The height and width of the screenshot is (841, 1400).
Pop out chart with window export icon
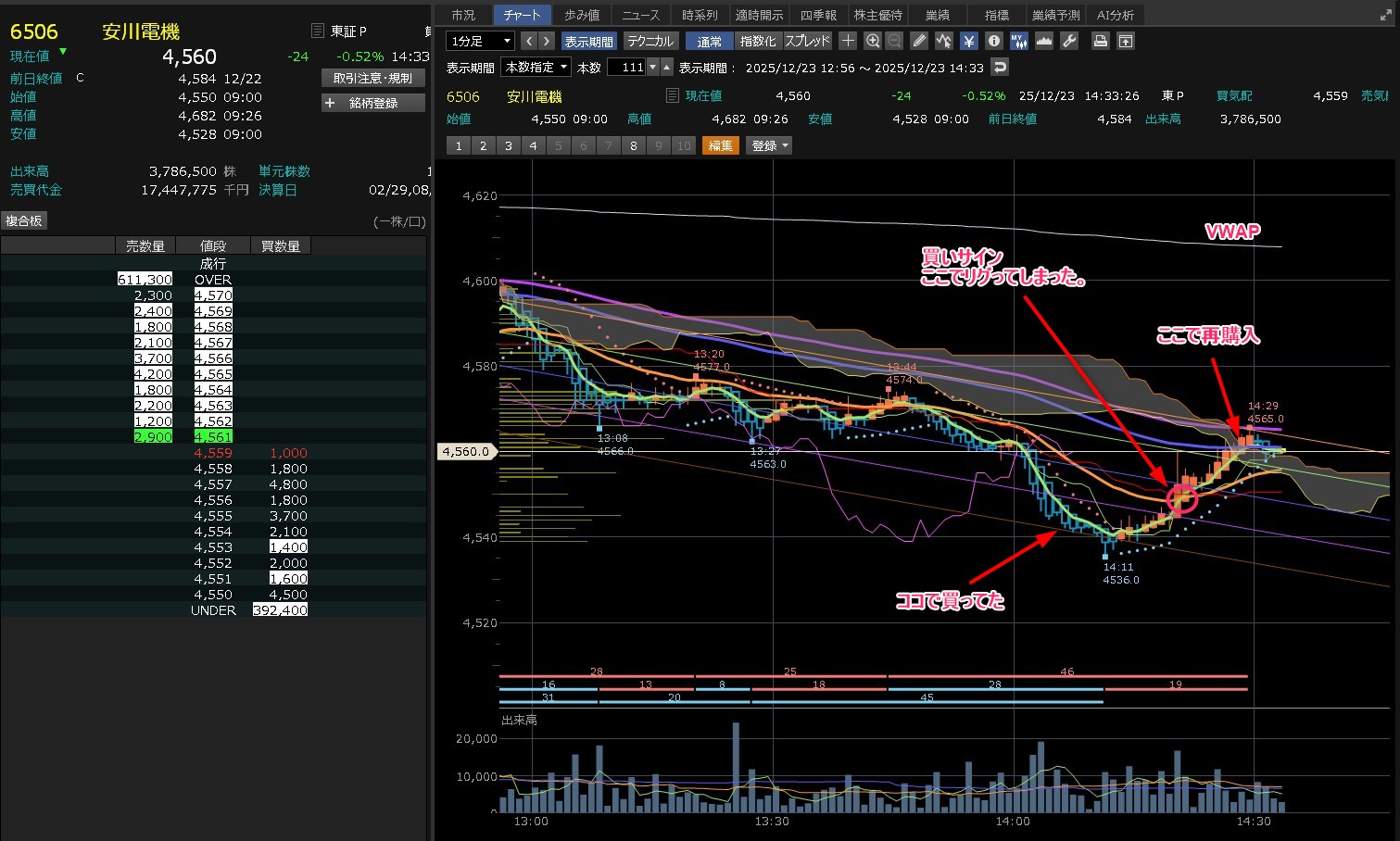1125,41
